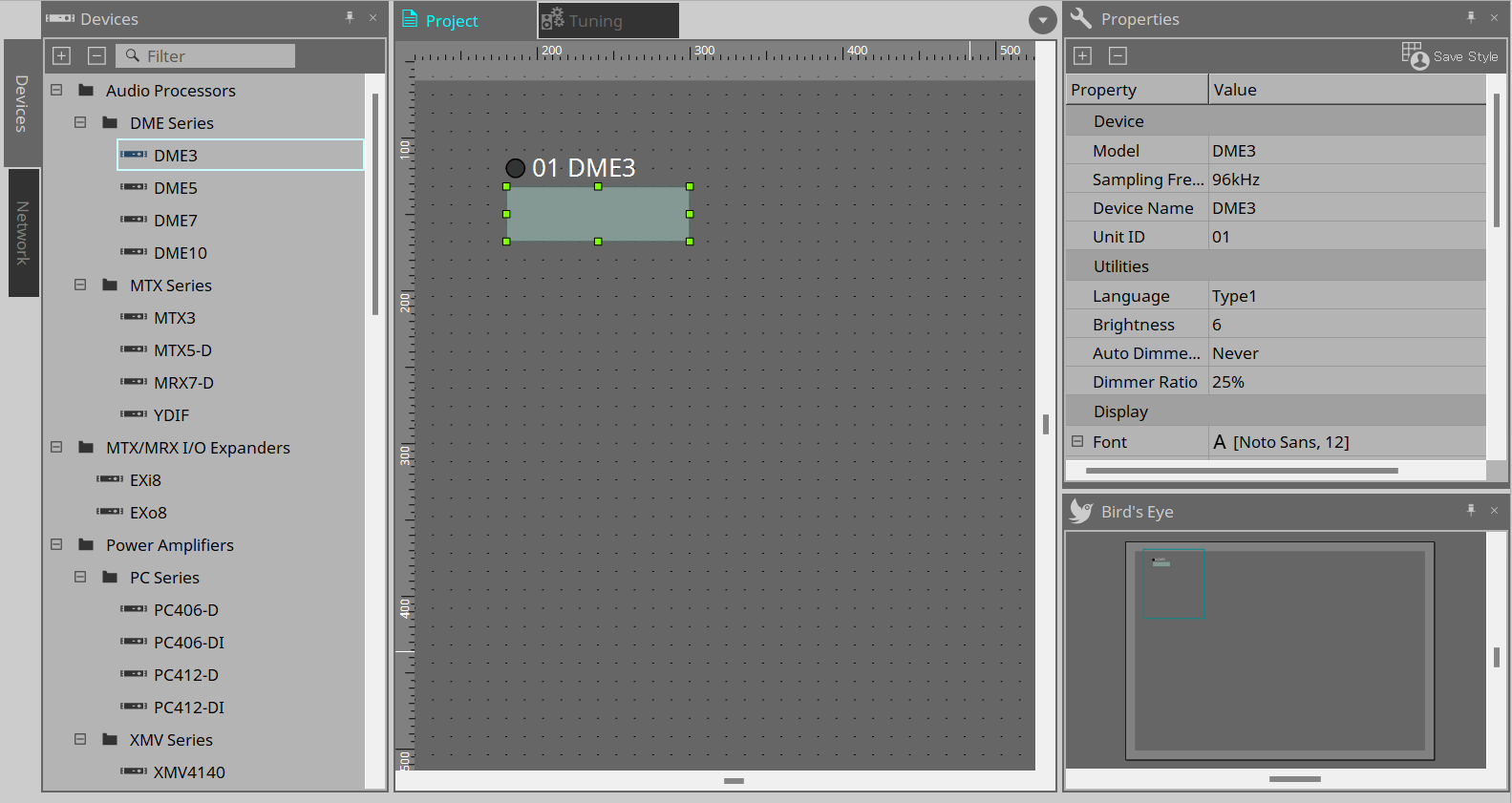Click the Property column header

pyautogui.click(x=1137, y=90)
